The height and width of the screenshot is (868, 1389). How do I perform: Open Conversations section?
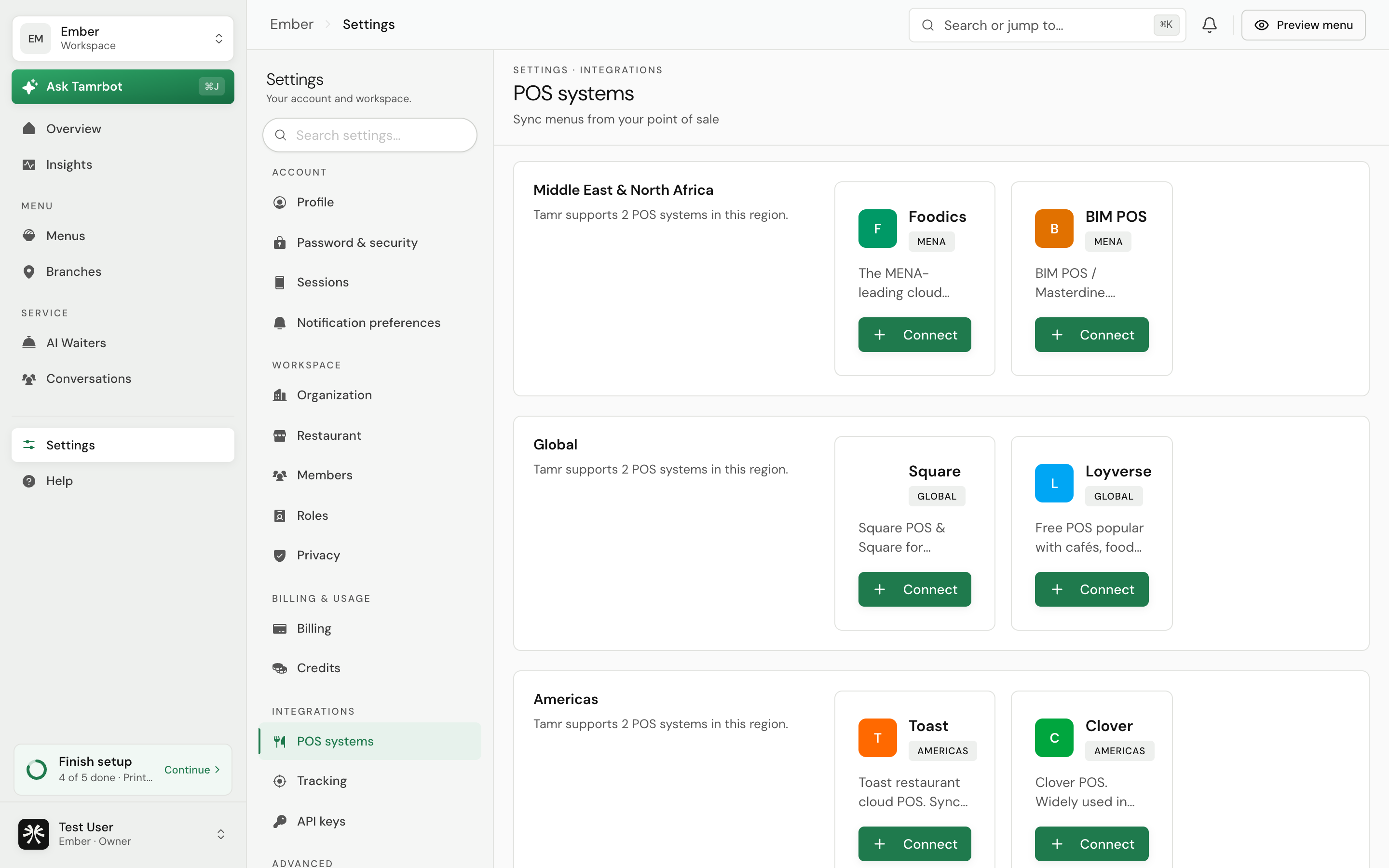123,379
